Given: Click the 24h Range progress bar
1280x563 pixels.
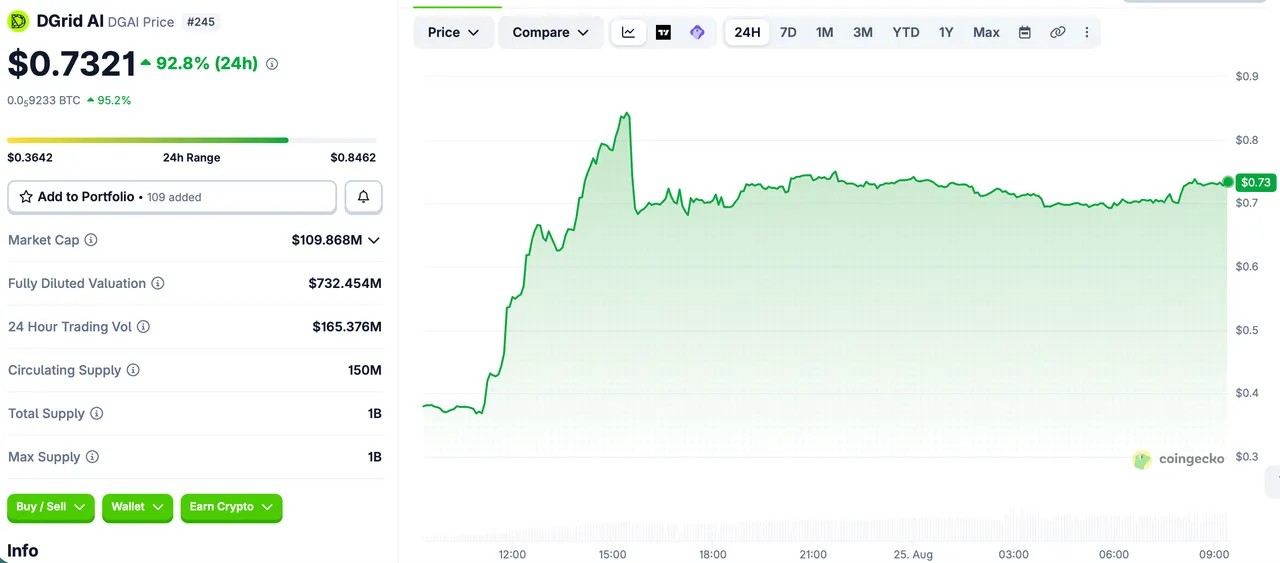Looking at the screenshot, I should point(192,140).
